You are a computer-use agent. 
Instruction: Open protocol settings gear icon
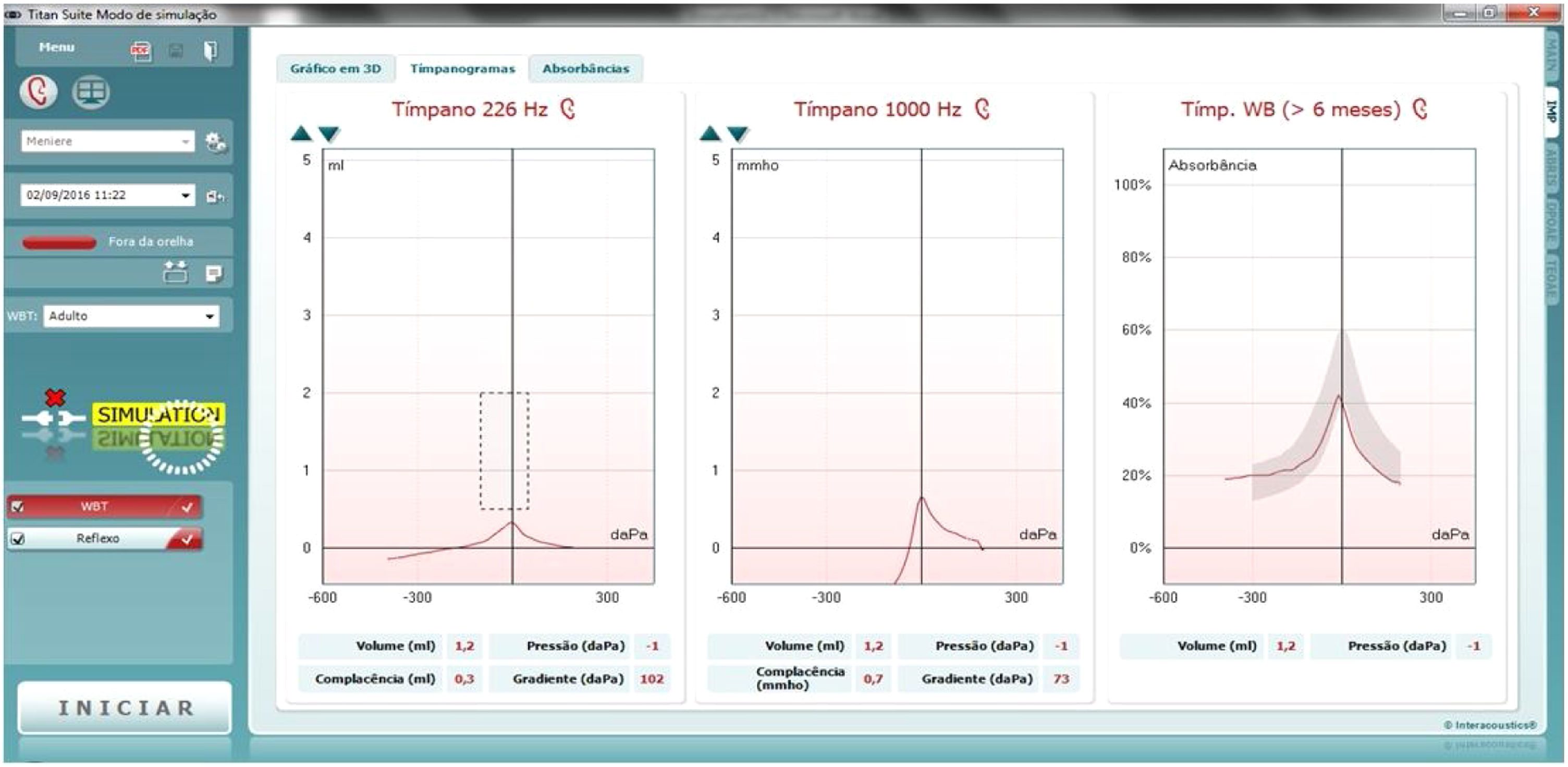click(x=215, y=142)
